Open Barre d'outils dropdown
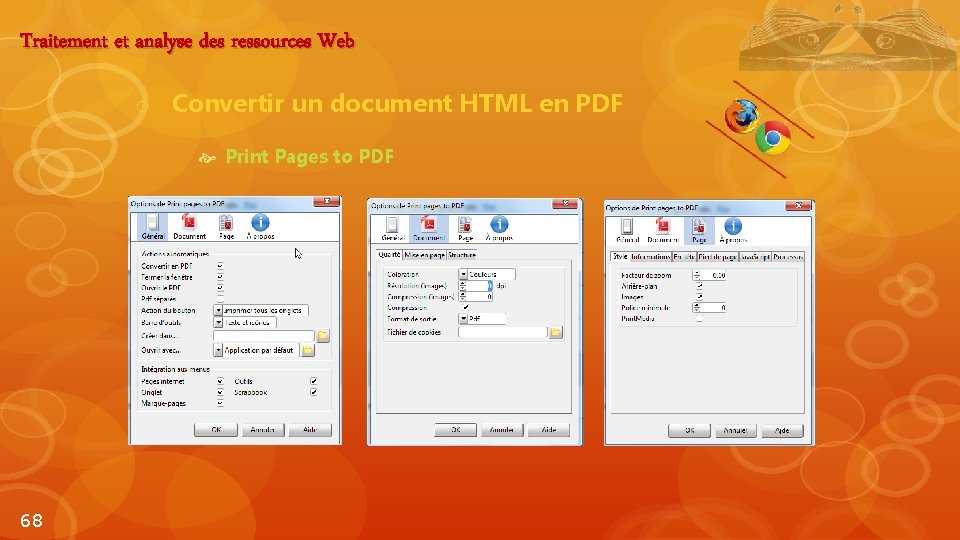The width and height of the screenshot is (960, 540). (x=218, y=322)
